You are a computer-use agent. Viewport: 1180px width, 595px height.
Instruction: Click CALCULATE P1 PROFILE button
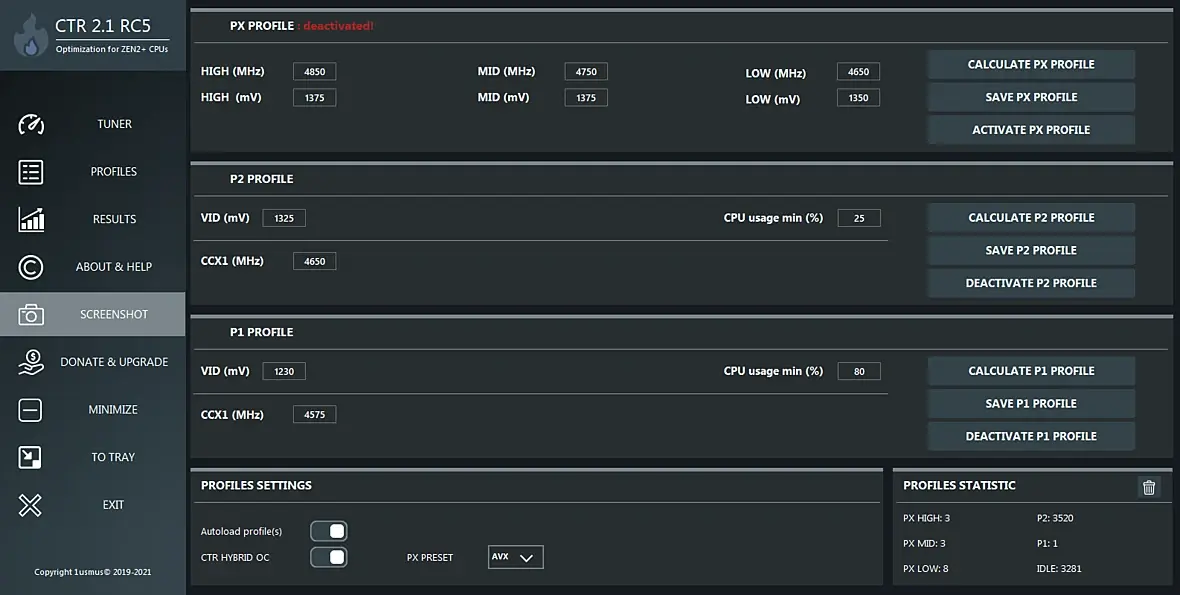pos(1031,371)
